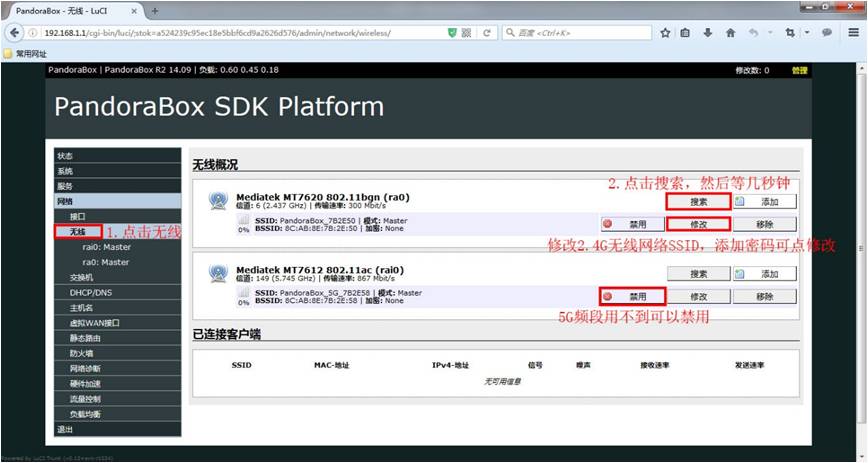Open the bookmarks list icon
Image resolution: width=868 pixels, height=463 pixels.
[685, 33]
